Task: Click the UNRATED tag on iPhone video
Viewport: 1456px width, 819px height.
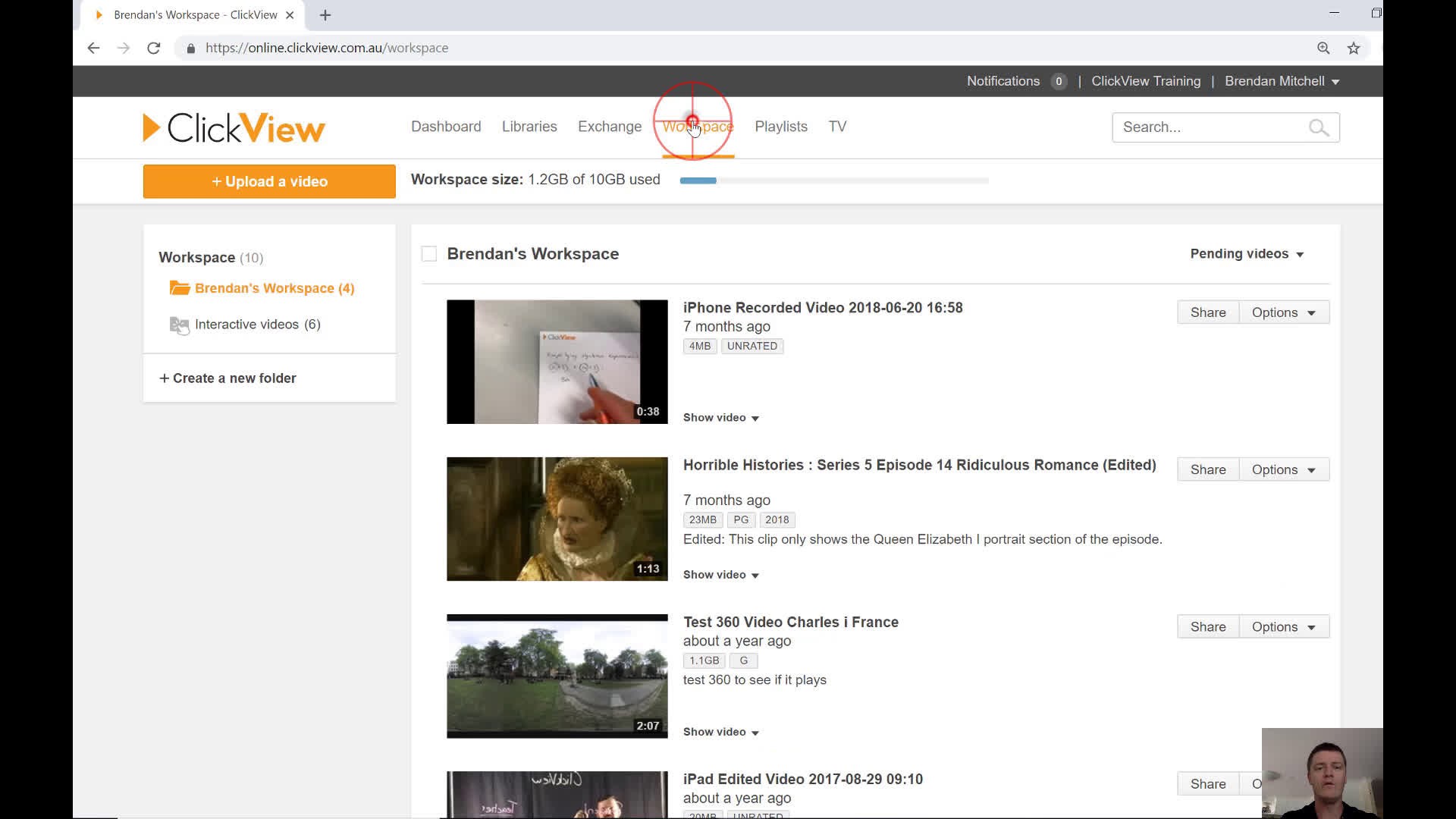Action: point(752,346)
